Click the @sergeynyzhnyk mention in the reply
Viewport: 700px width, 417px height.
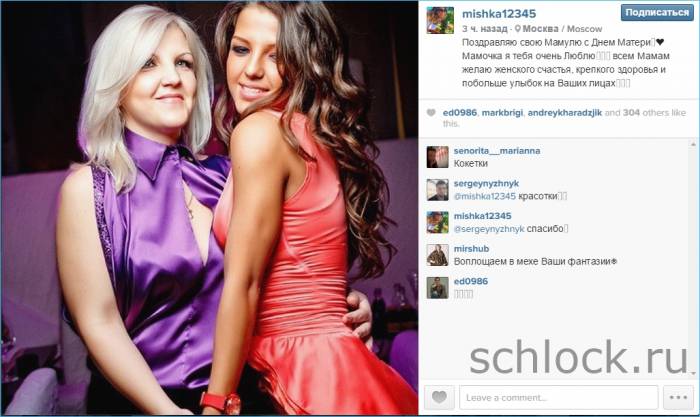point(489,229)
